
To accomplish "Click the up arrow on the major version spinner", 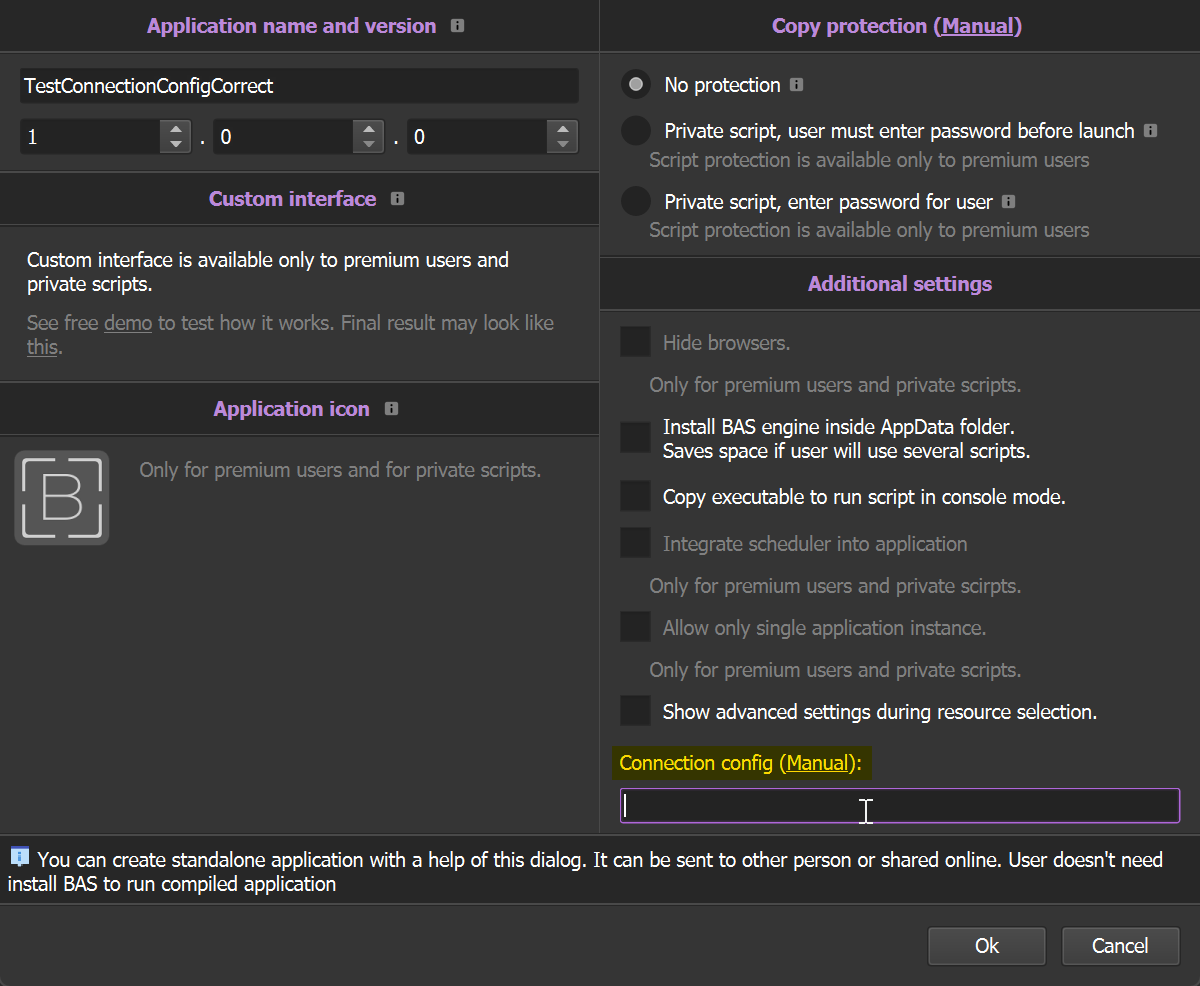I will click(175, 129).
